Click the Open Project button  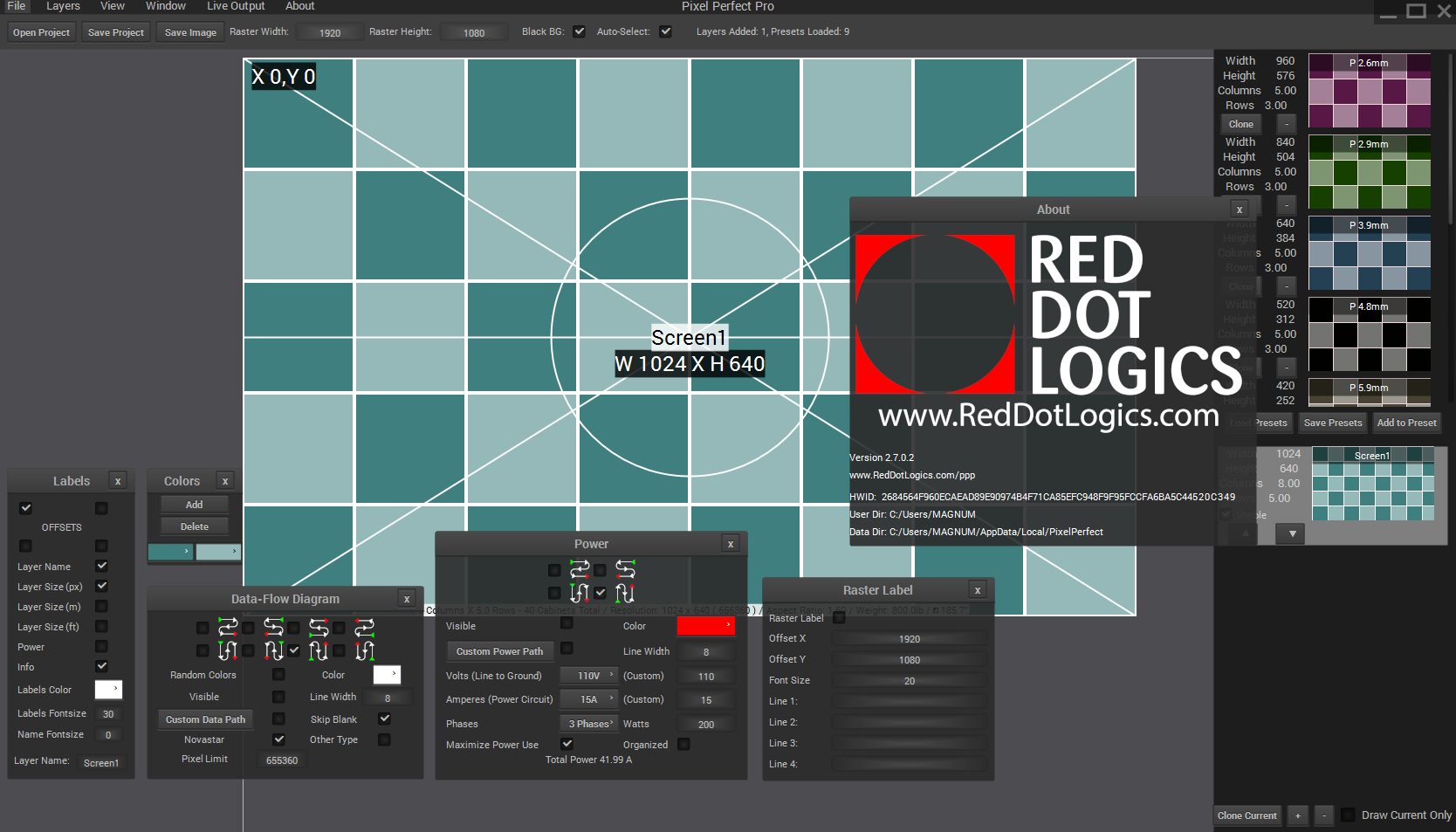(41, 32)
